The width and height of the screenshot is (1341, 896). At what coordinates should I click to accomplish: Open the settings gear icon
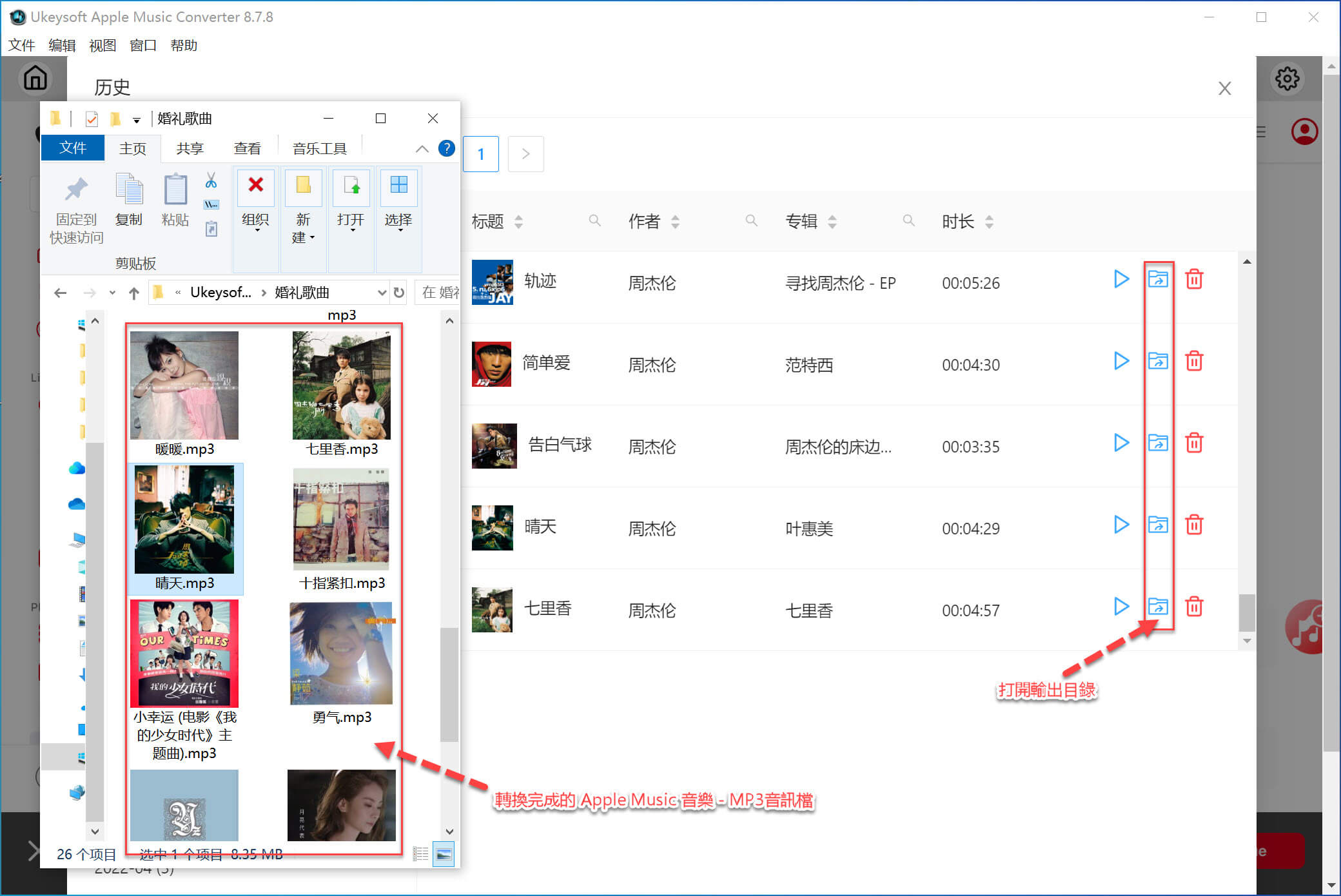[x=1287, y=78]
